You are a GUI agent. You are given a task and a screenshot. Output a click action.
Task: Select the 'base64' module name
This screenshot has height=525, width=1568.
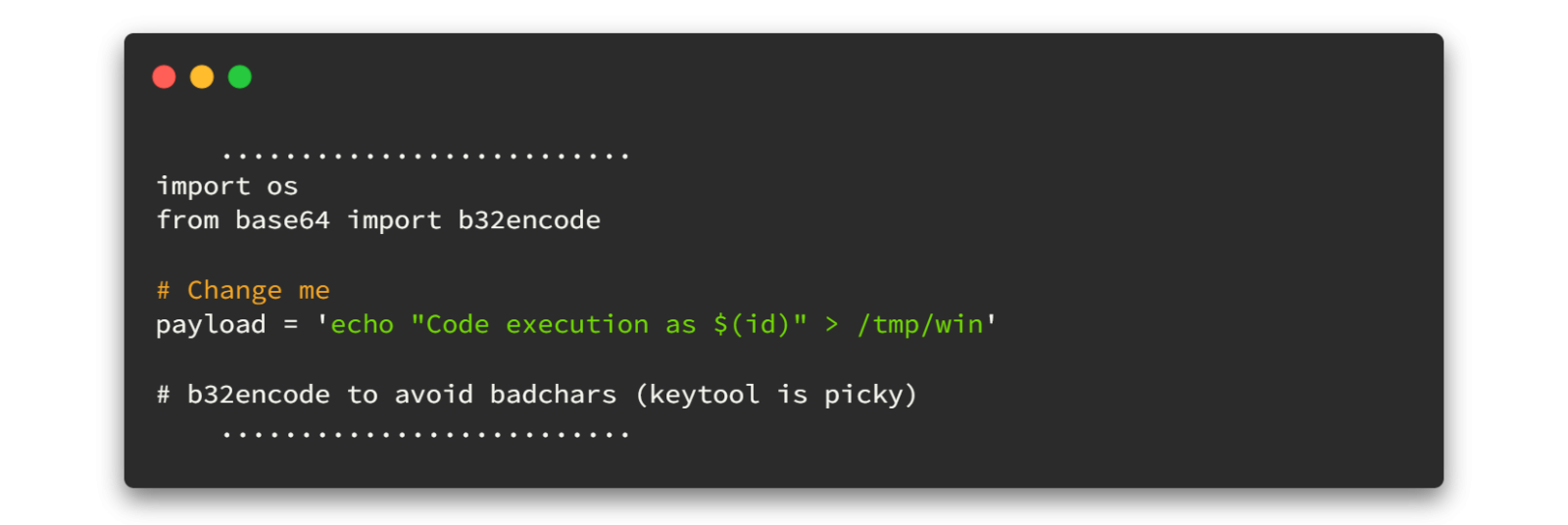click(x=282, y=220)
